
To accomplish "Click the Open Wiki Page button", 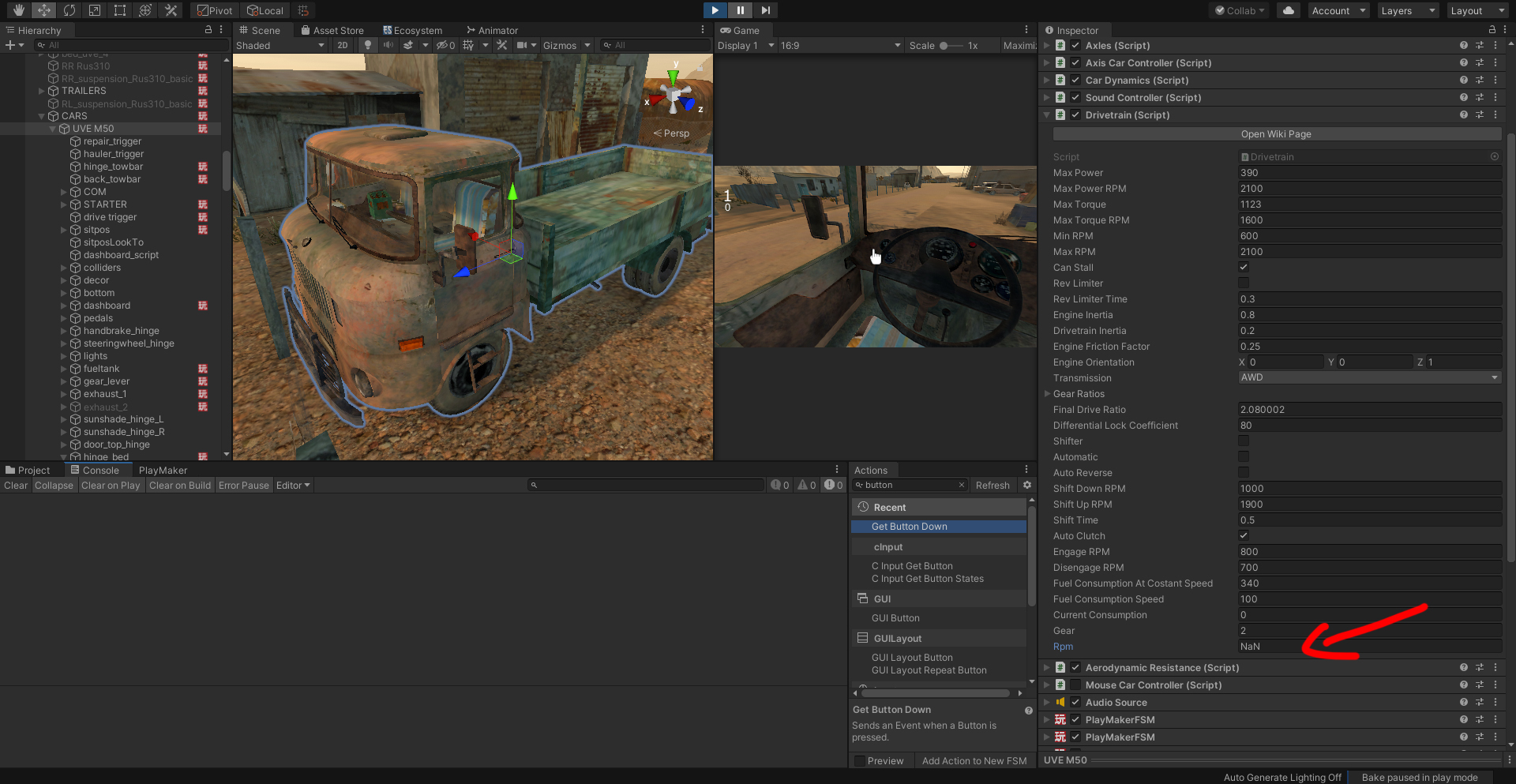I will tap(1277, 134).
